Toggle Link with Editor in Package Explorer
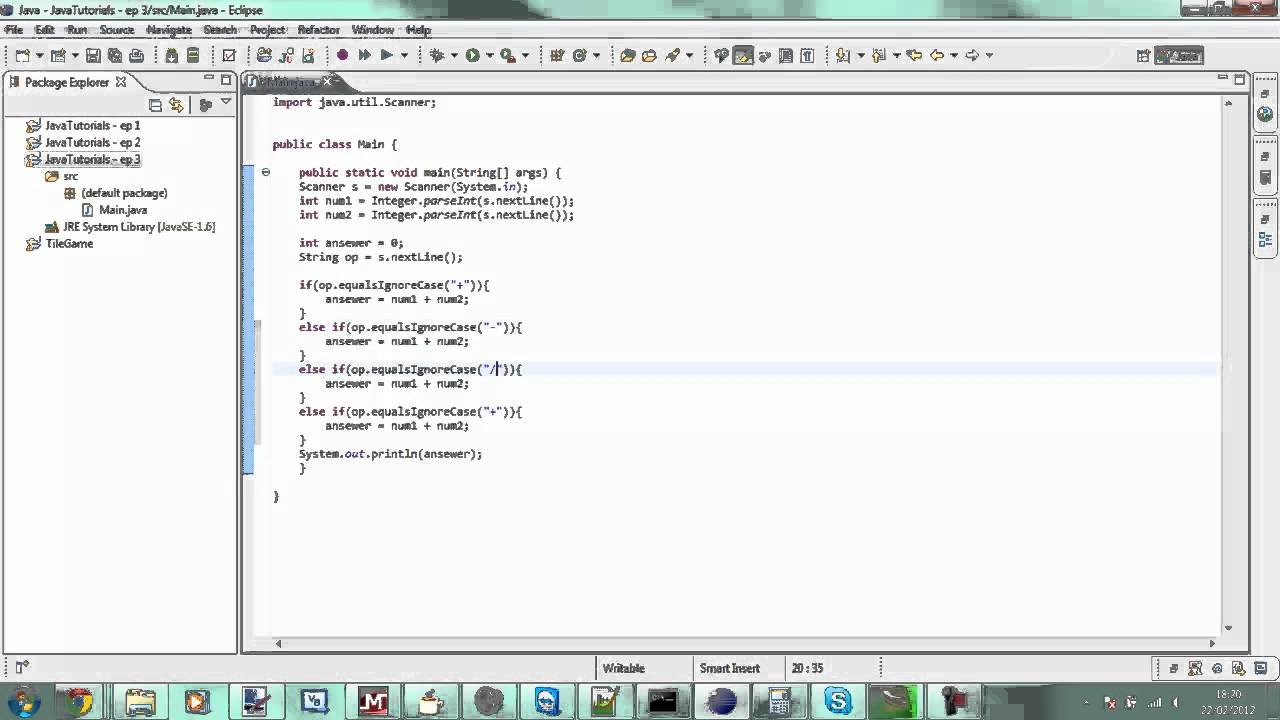This screenshot has height=720, width=1280. 177,105
